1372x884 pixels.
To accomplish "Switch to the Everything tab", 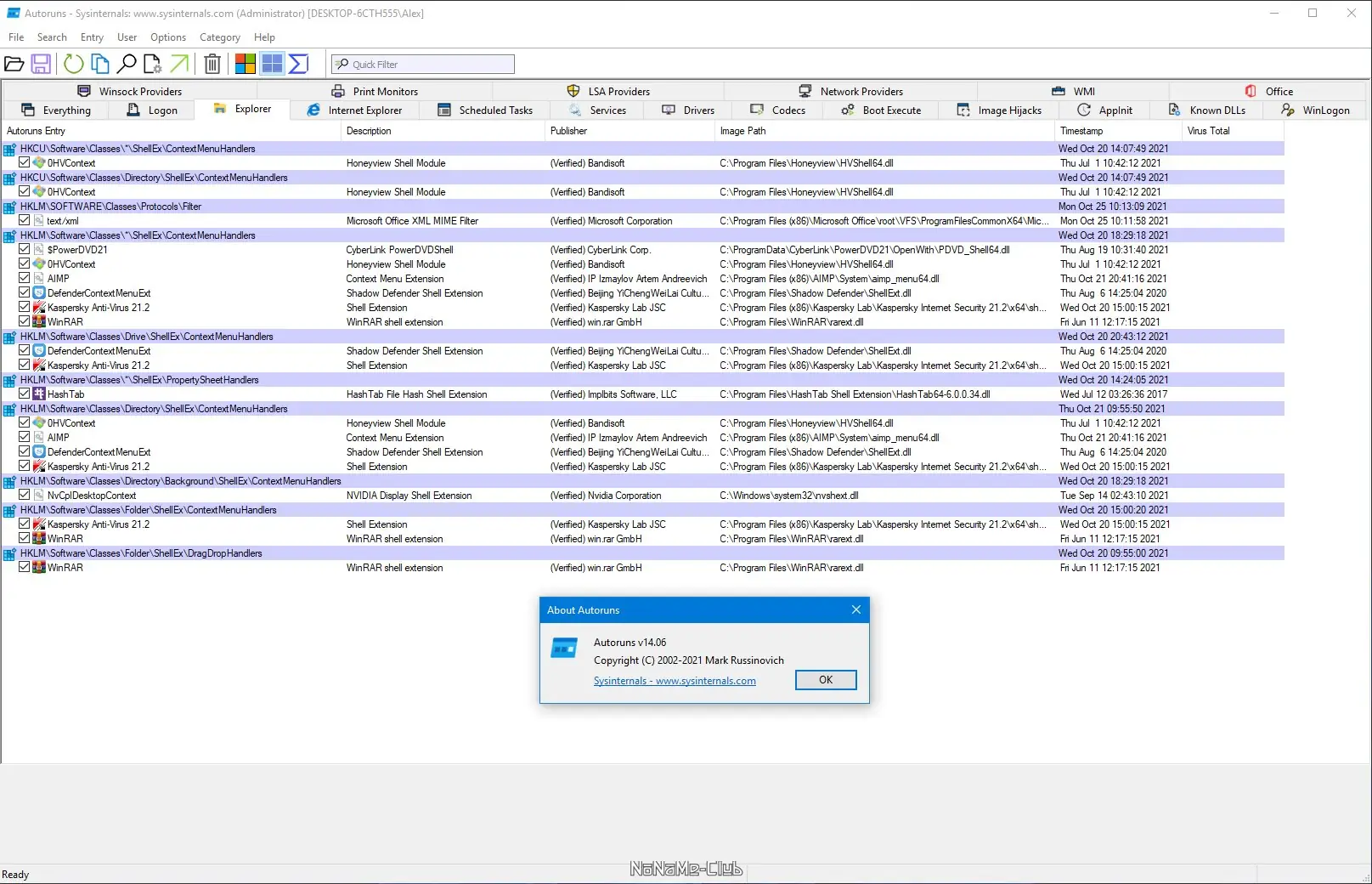I will tap(56, 110).
